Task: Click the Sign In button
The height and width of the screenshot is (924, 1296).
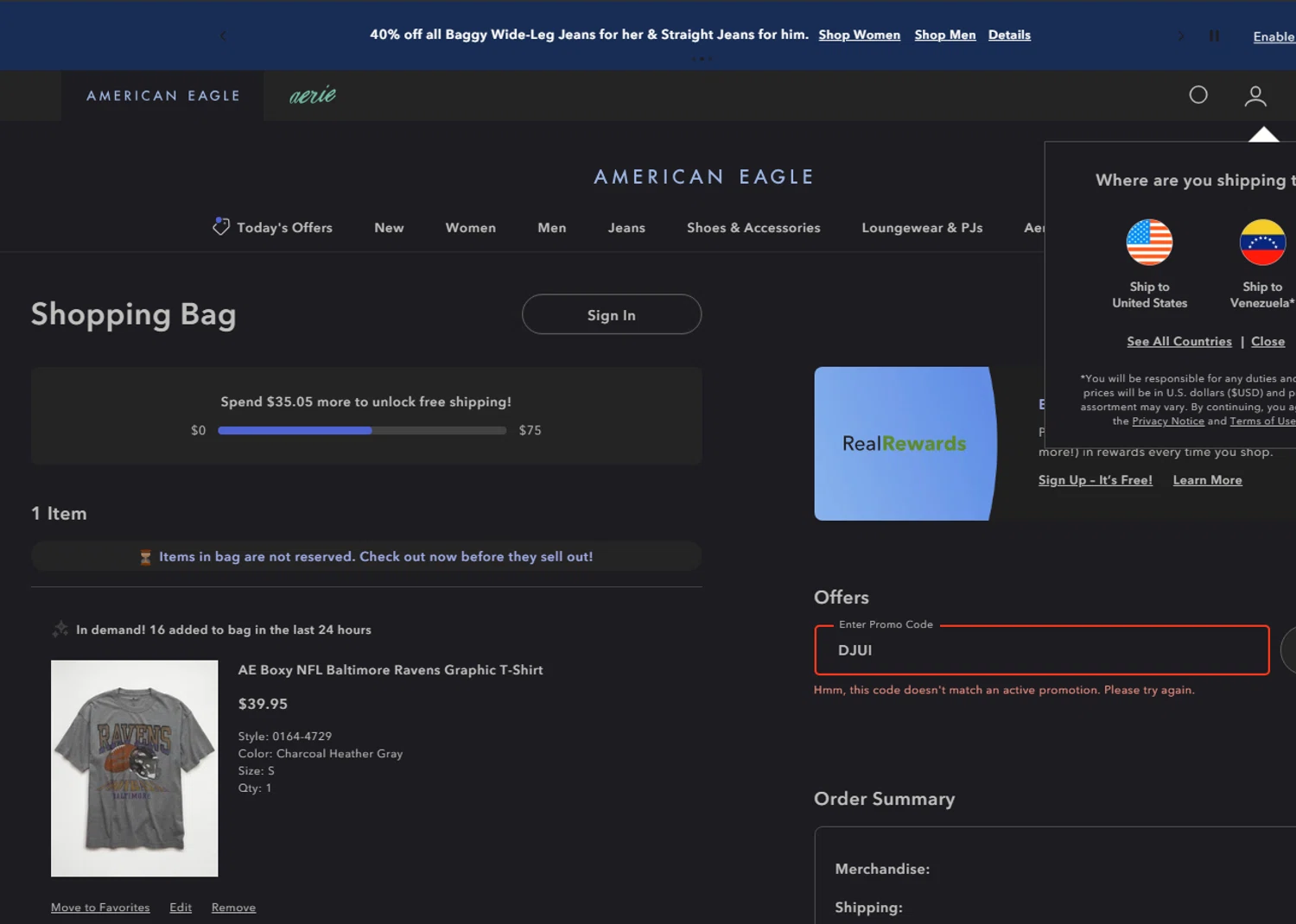Action: click(612, 314)
